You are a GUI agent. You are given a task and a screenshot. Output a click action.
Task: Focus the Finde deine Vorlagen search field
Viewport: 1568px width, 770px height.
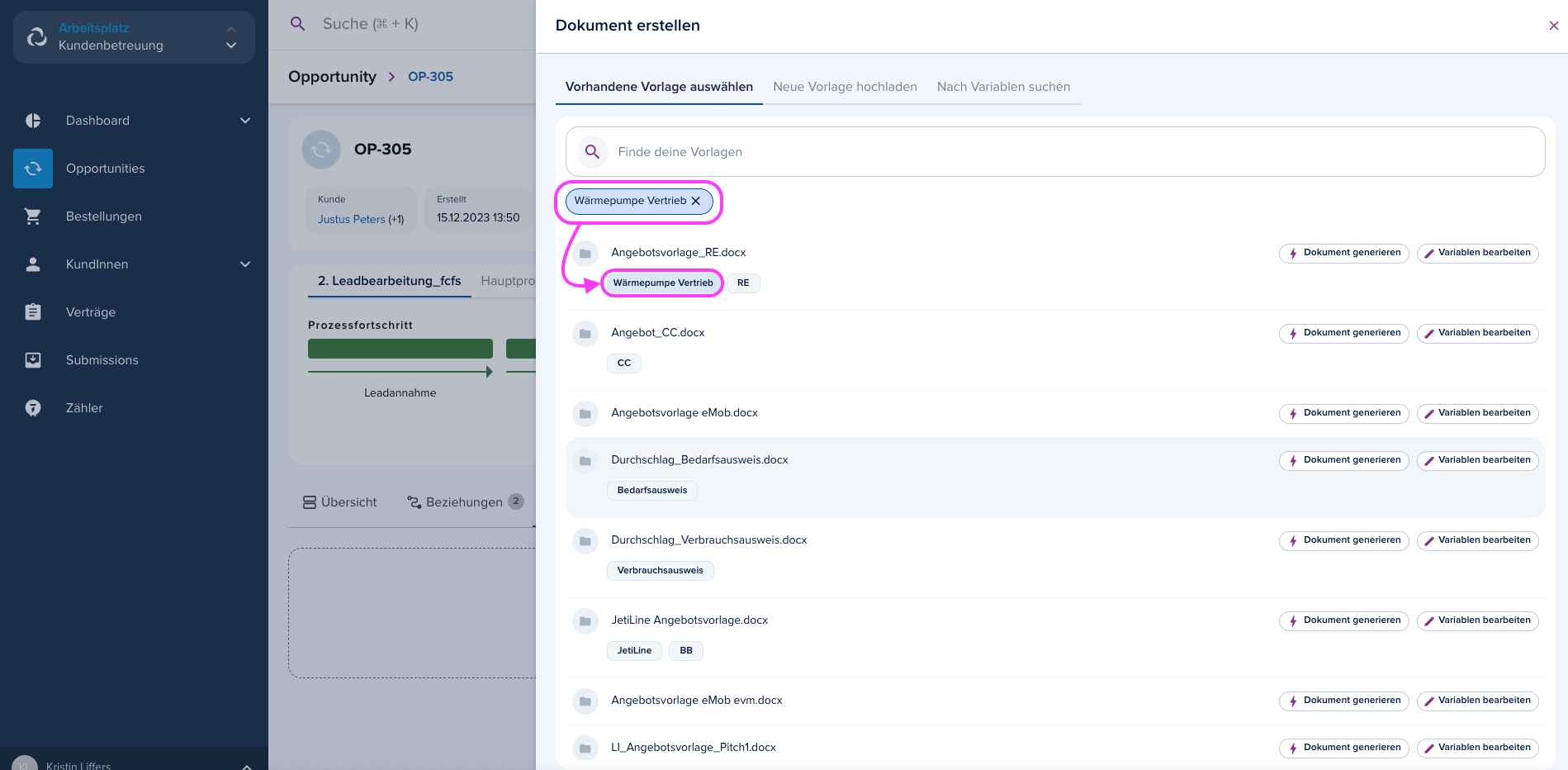[1055, 152]
